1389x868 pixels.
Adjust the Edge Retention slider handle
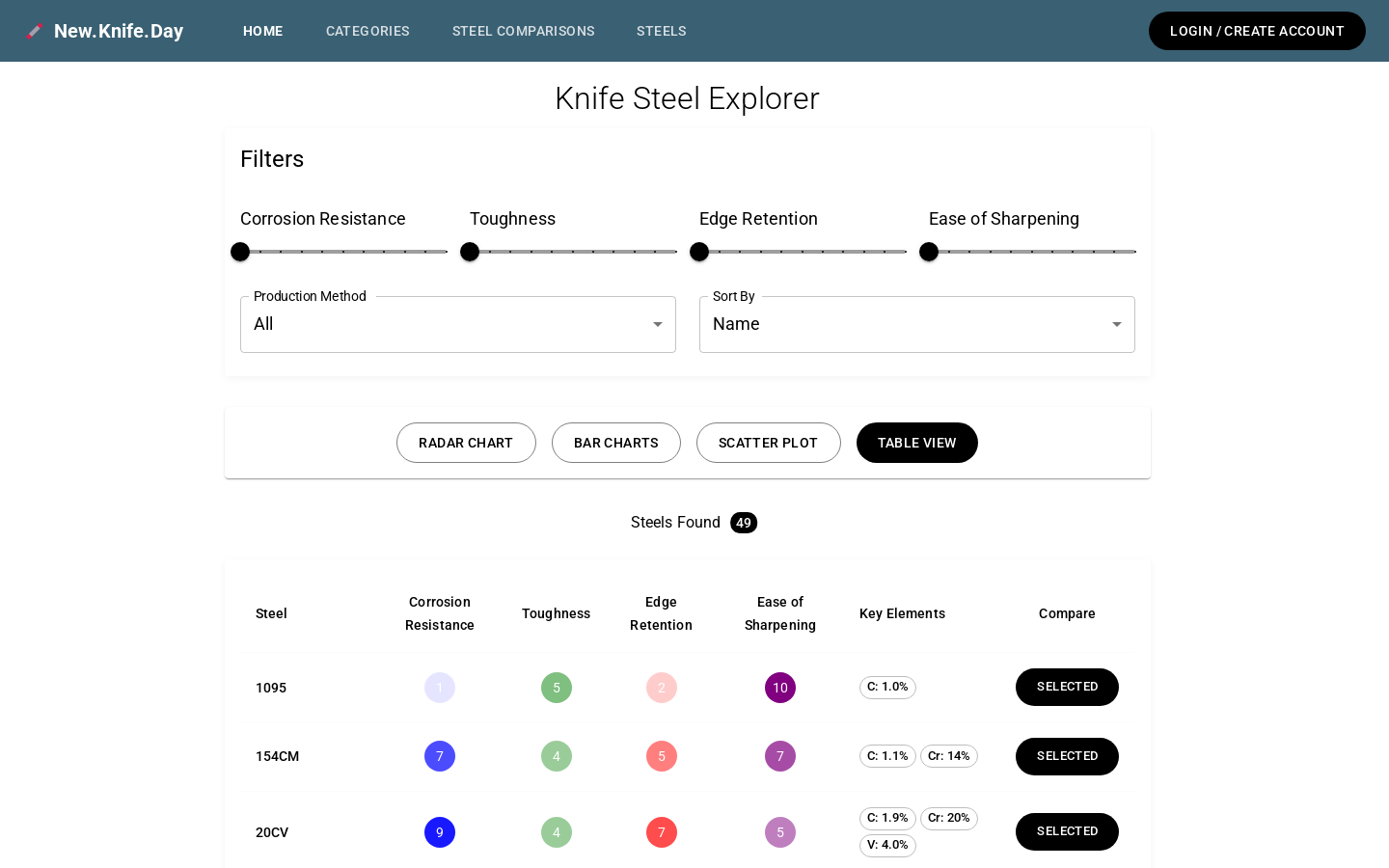click(x=699, y=252)
